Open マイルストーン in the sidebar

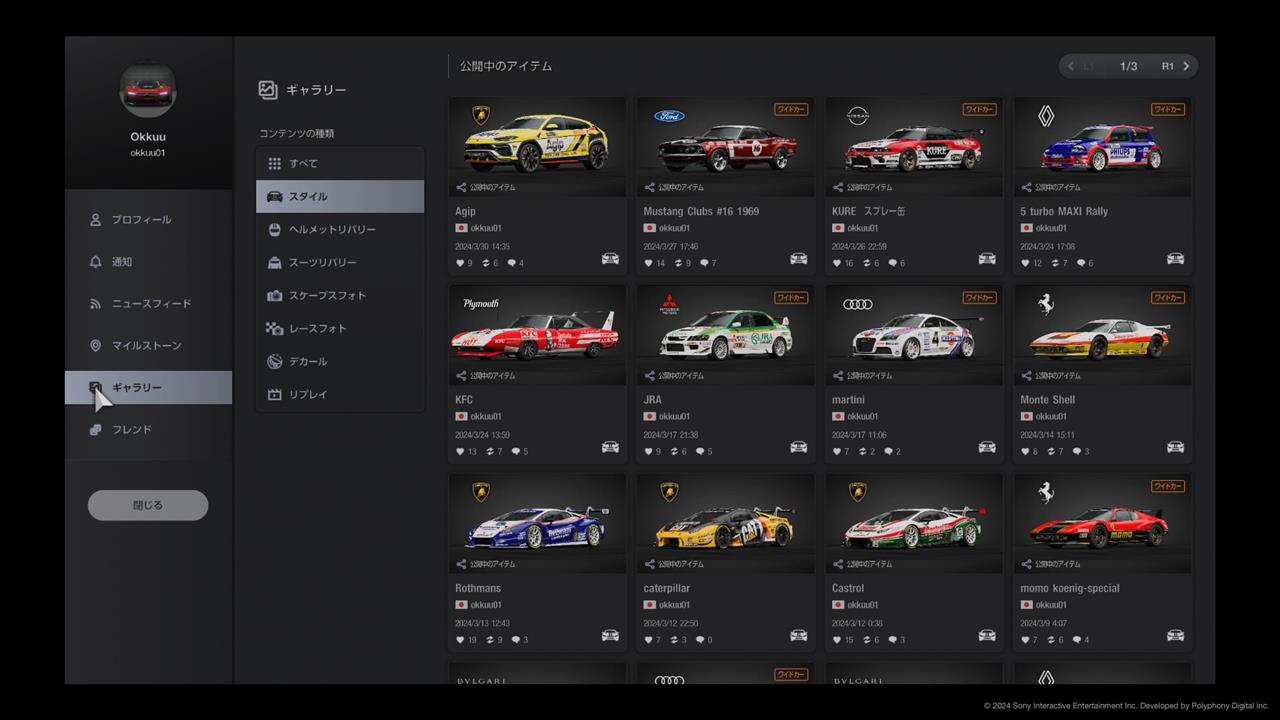pos(148,346)
